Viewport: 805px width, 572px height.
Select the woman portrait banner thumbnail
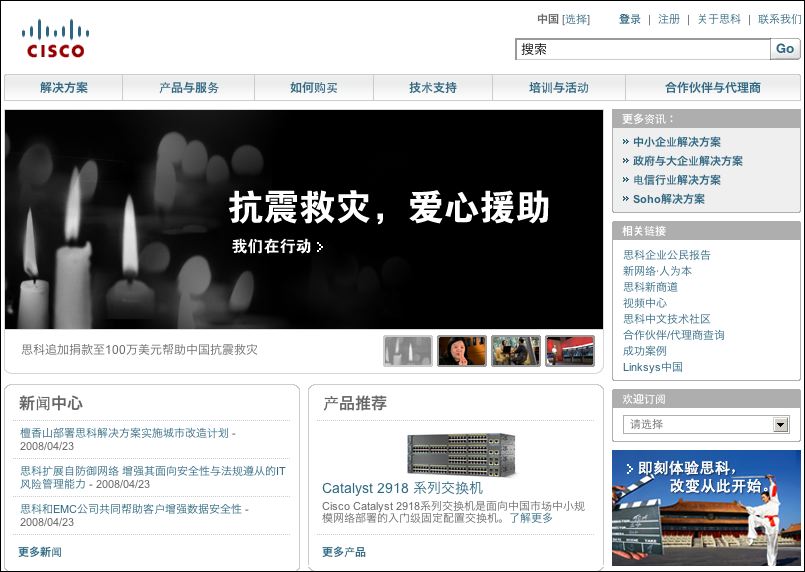(462, 351)
